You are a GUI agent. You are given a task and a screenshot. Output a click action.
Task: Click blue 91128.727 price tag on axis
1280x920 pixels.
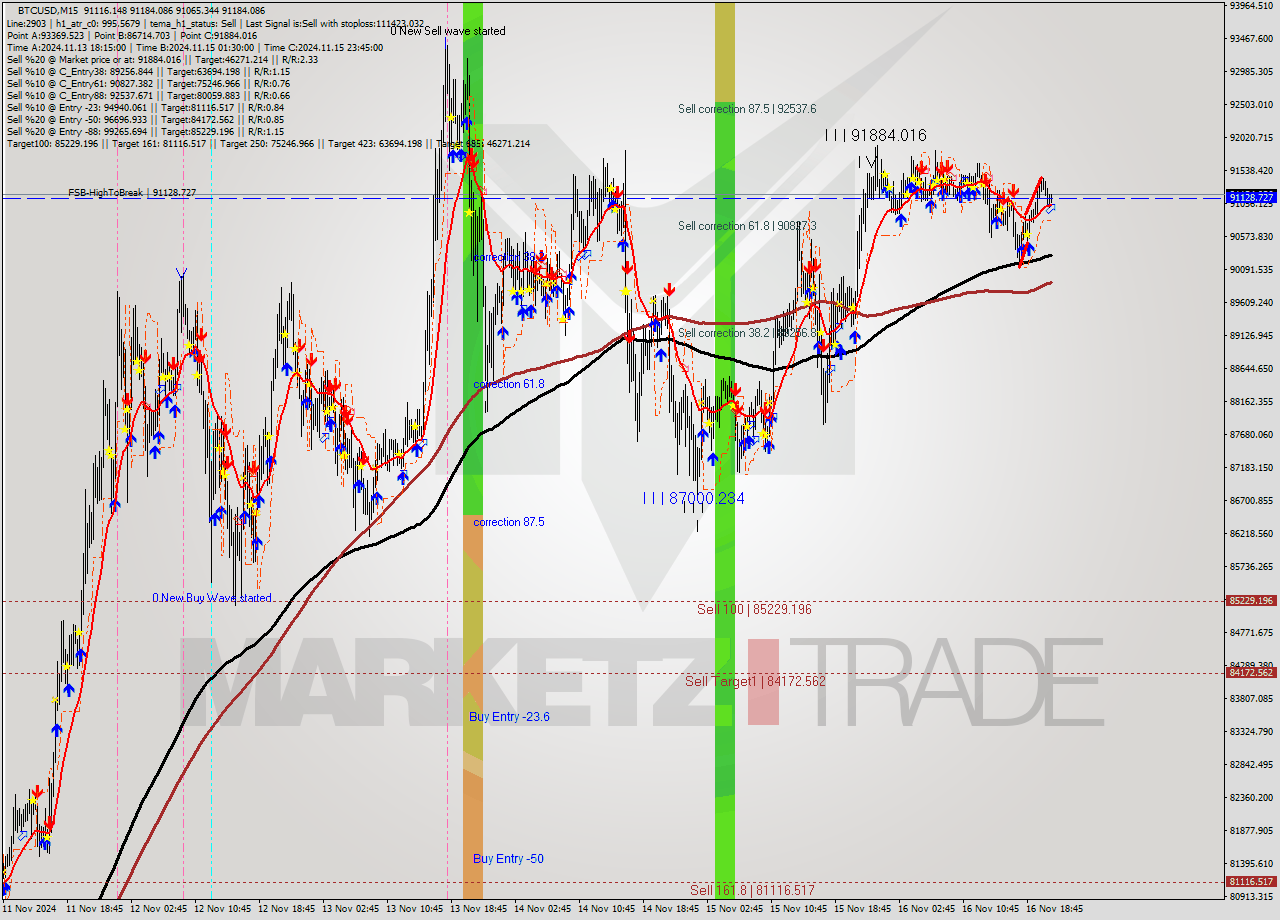click(1250, 197)
